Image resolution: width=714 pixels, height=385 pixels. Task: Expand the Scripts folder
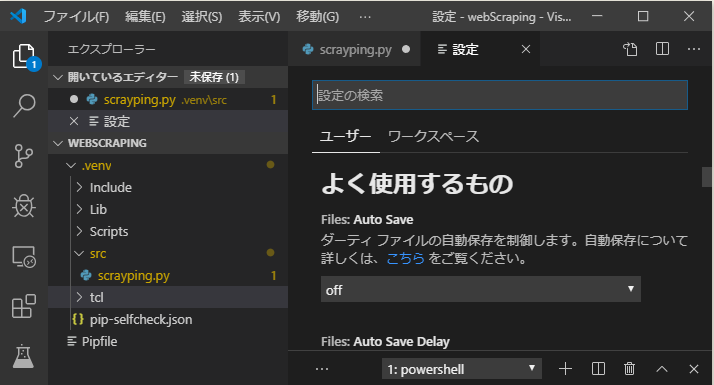80,231
